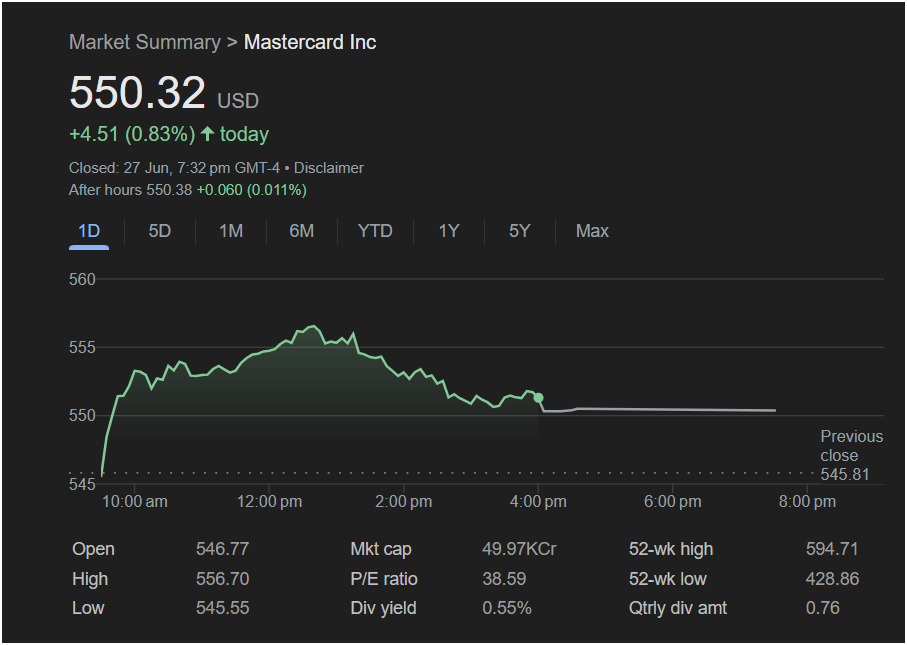Image resolution: width=907 pixels, height=645 pixels.
Task: Click the After hours 550.38 text
Action: tap(130, 190)
